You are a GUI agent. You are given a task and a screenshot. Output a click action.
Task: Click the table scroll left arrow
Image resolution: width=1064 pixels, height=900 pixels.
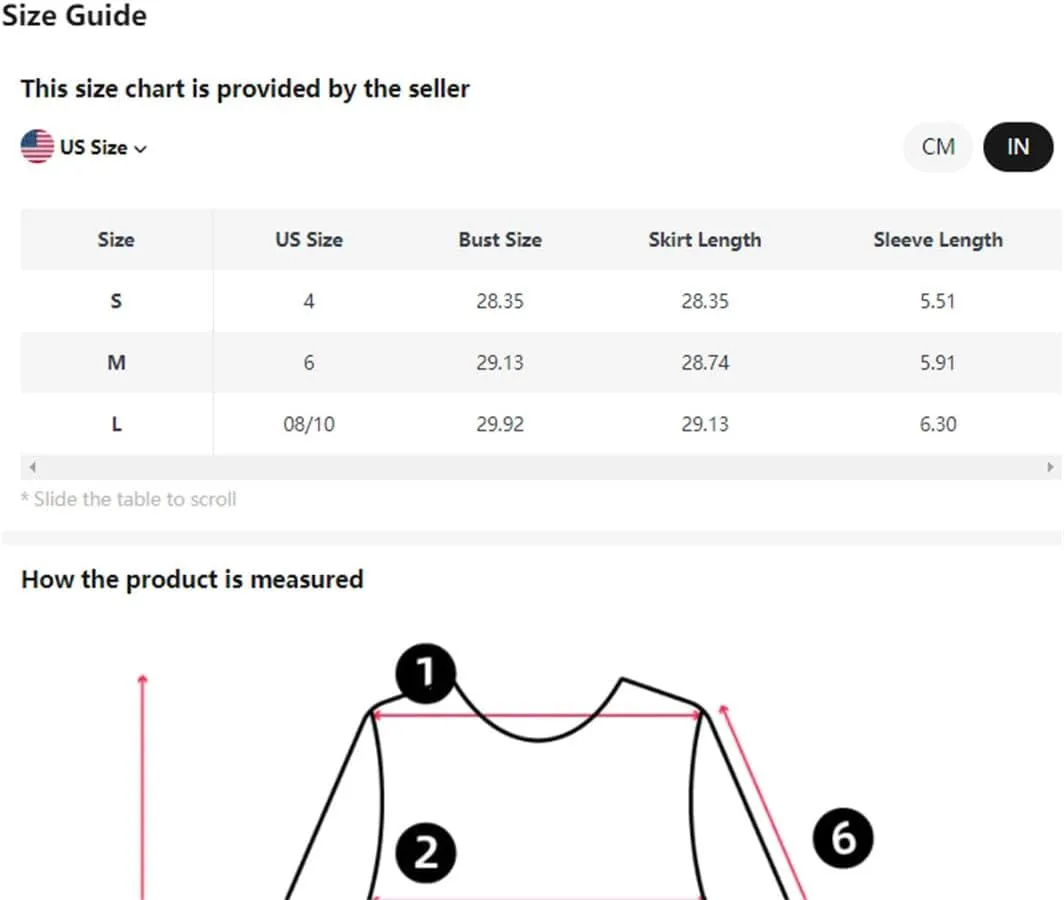tap(33, 467)
